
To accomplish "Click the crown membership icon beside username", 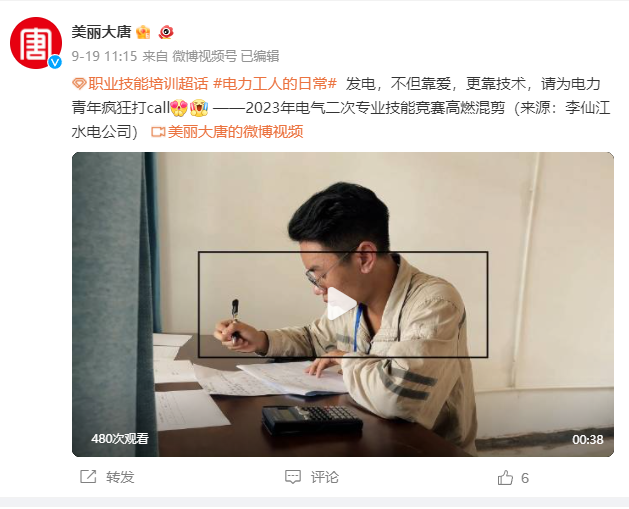I will (143, 32).
